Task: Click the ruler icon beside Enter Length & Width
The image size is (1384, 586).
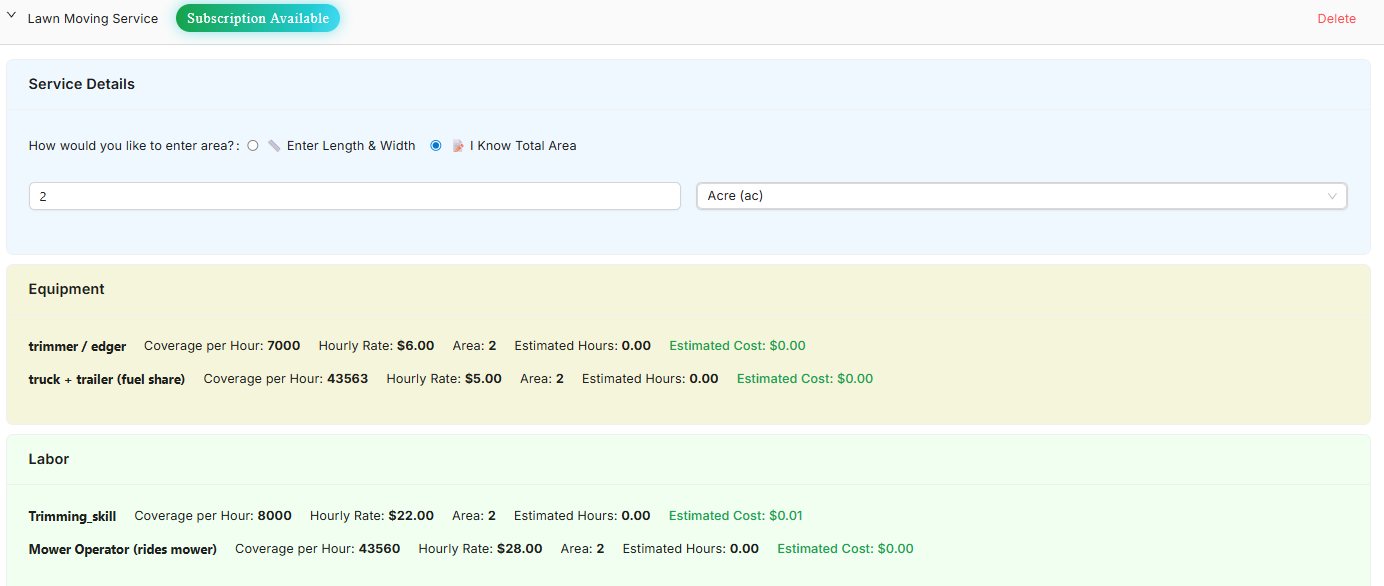Action: 274,146
